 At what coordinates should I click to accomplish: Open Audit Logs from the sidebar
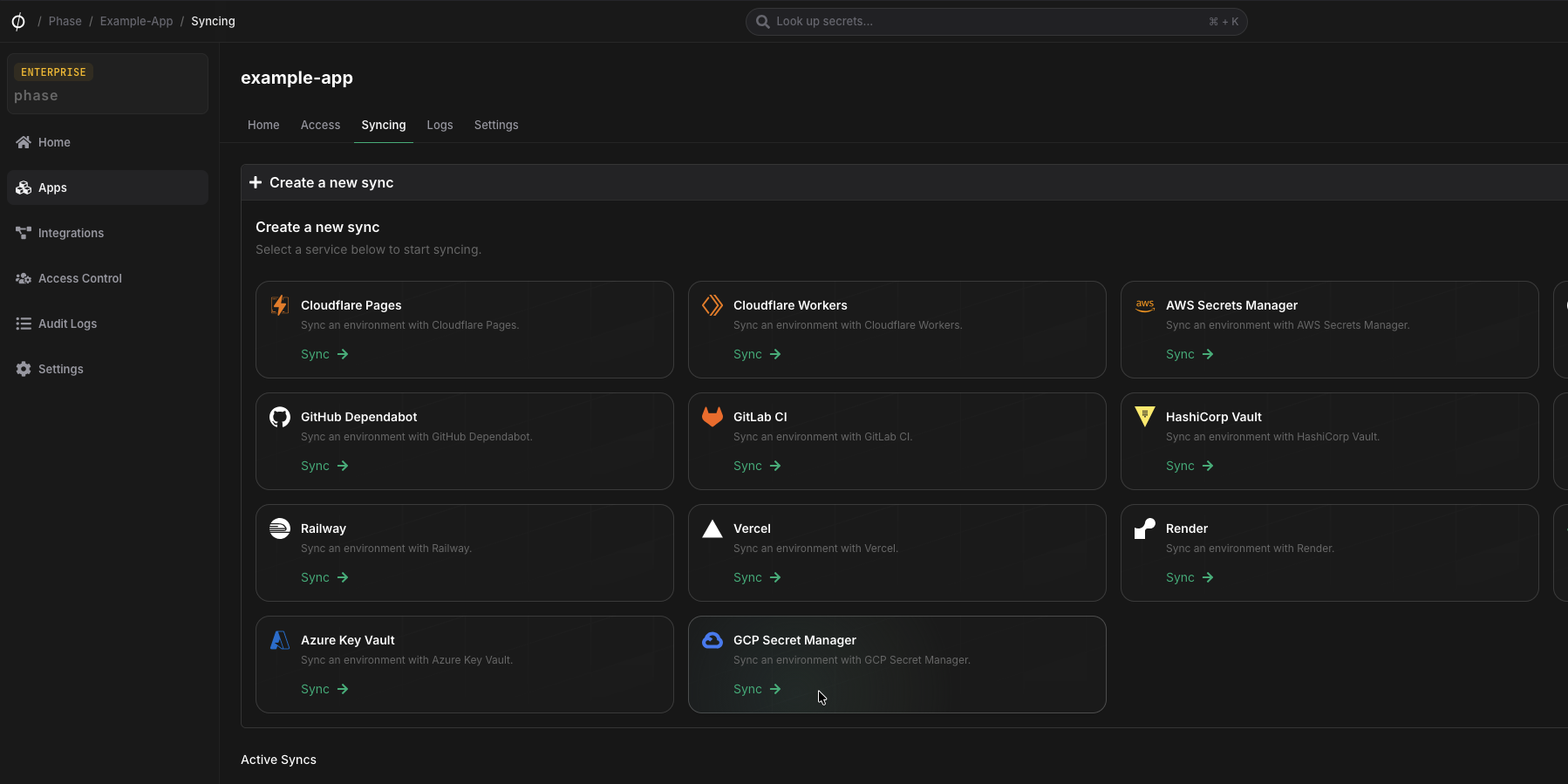click(107, 324)
